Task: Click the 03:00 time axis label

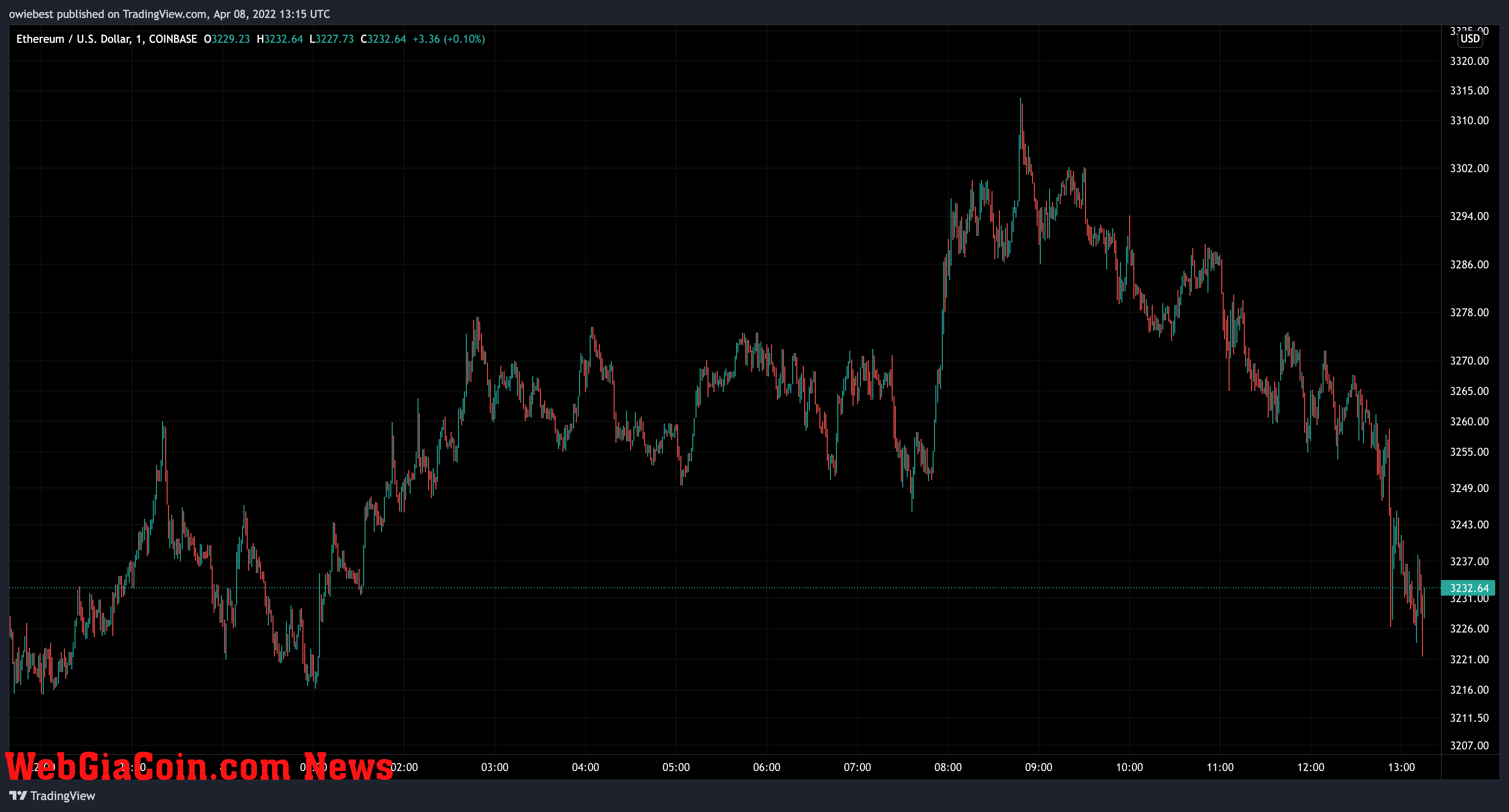Action: tap(495, 767)
